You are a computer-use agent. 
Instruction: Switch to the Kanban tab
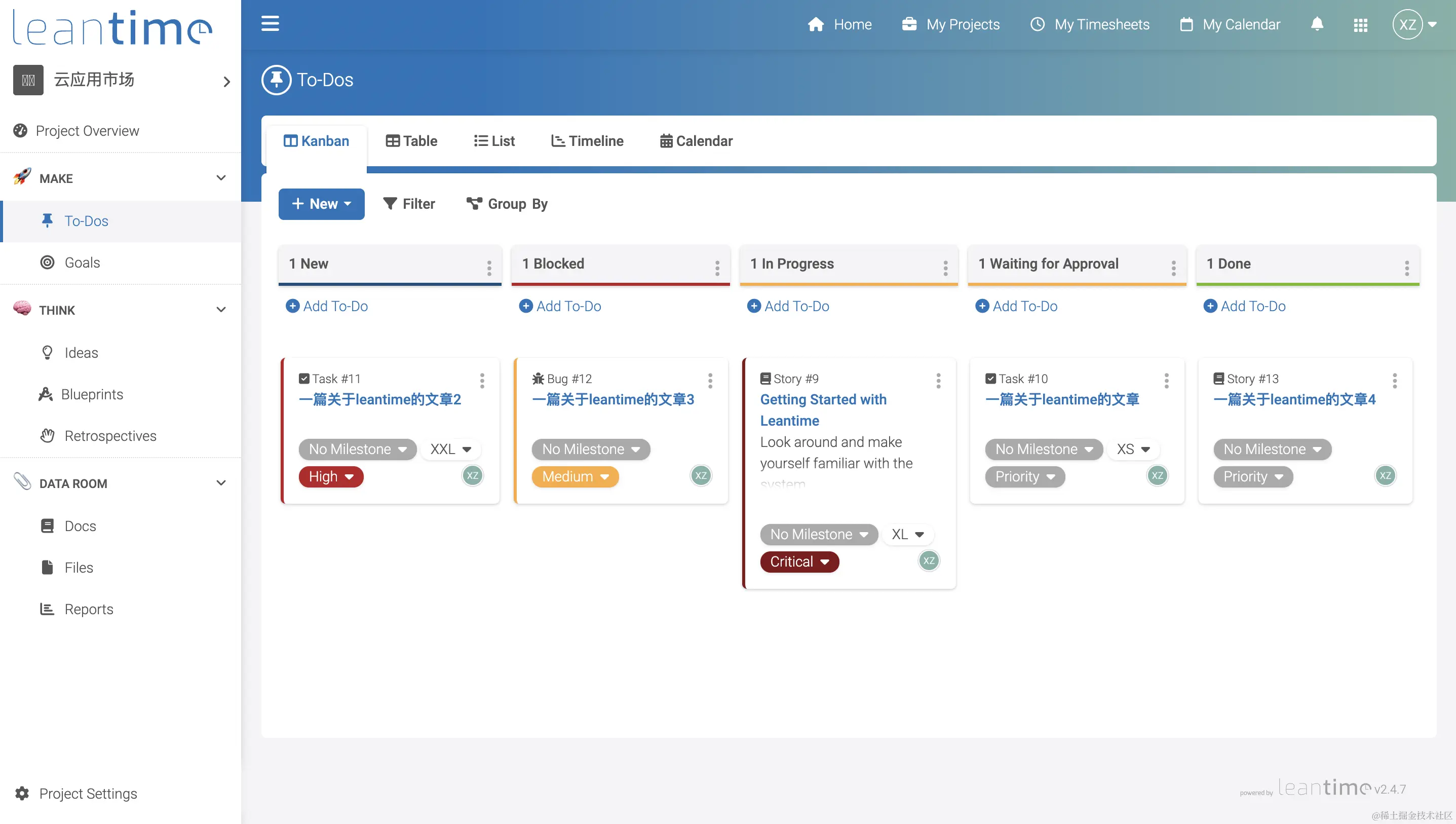(x=316, y=141)
